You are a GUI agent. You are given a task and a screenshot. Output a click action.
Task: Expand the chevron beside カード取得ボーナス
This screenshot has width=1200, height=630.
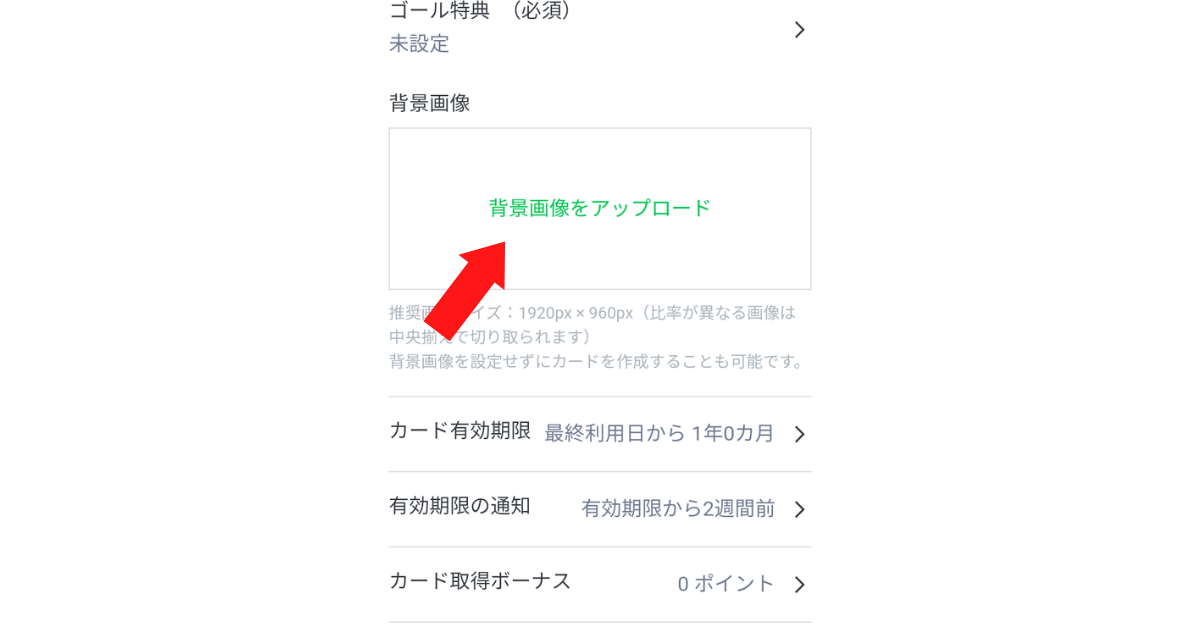pos(799,584)
